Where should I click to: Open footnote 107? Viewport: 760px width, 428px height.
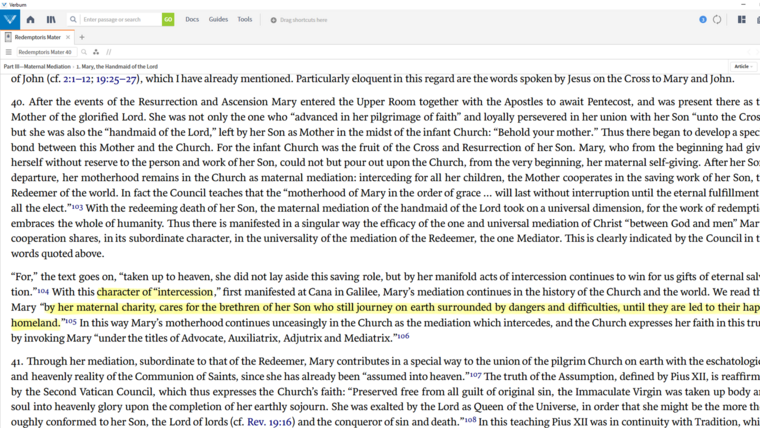[475, 375]
